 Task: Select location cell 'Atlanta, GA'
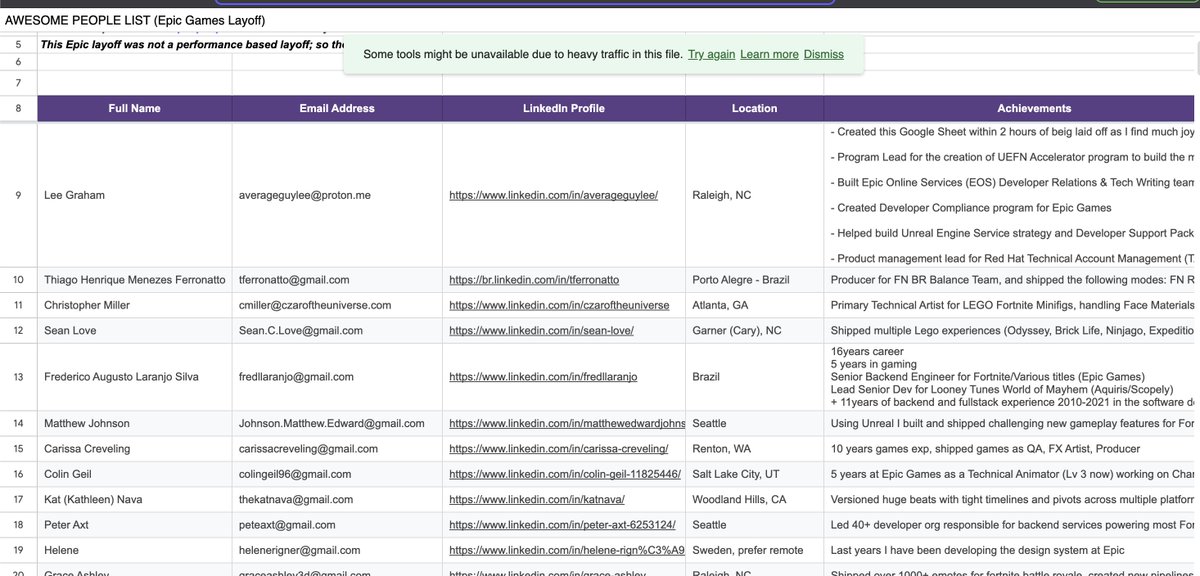click(754, 305)
